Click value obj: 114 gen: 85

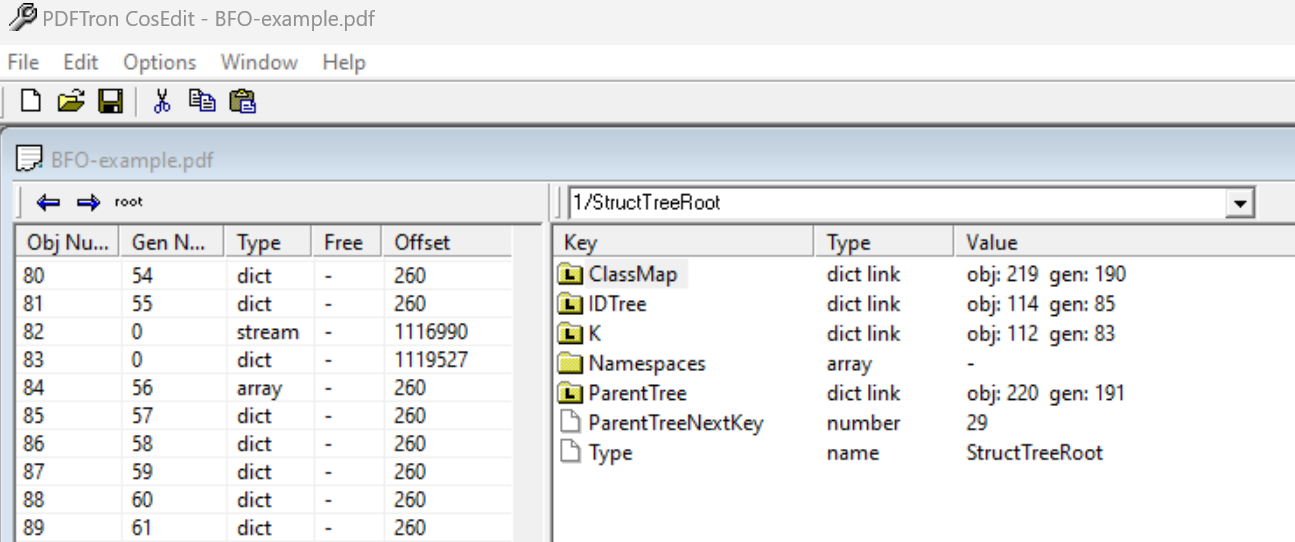[1041, 304]
